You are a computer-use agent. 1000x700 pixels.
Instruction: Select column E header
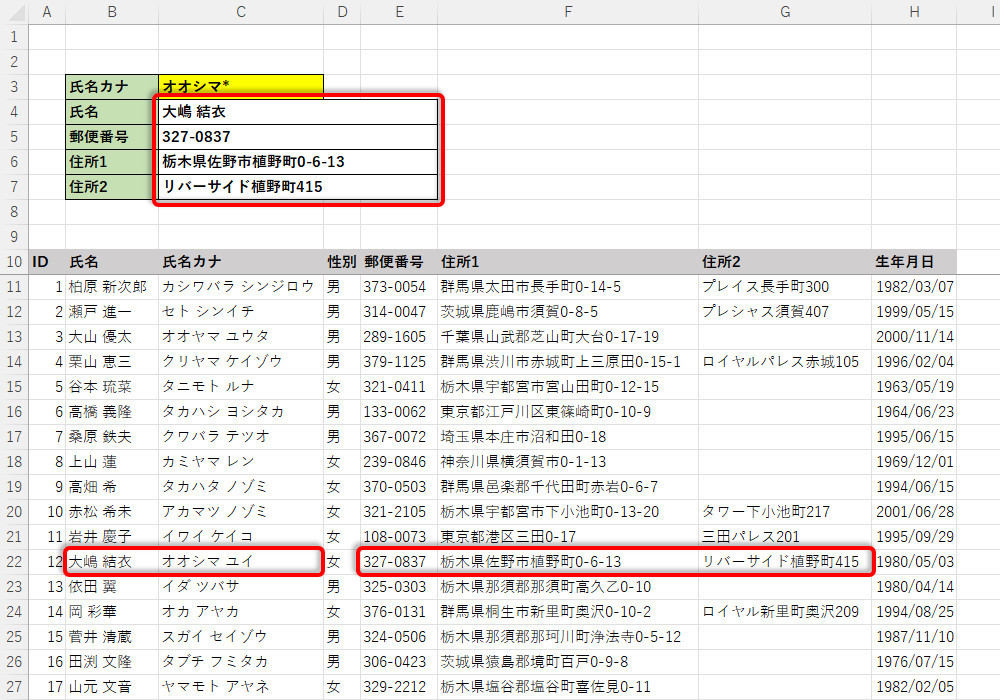point(399,11)
